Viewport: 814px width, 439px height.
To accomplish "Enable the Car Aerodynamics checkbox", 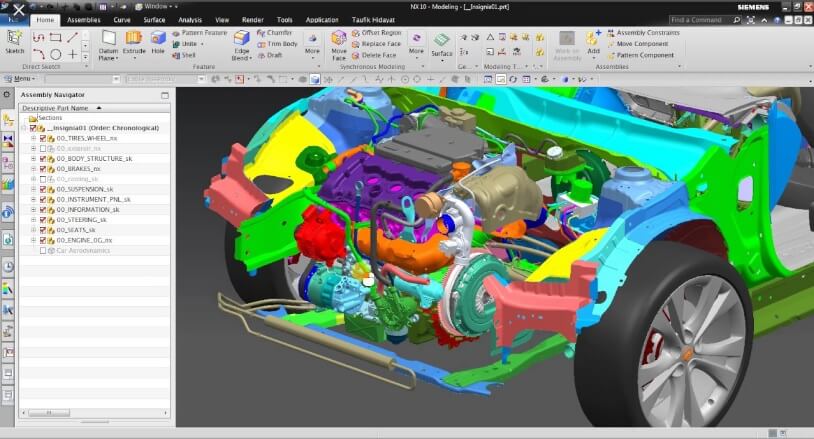I will click(x=43, y=251).
